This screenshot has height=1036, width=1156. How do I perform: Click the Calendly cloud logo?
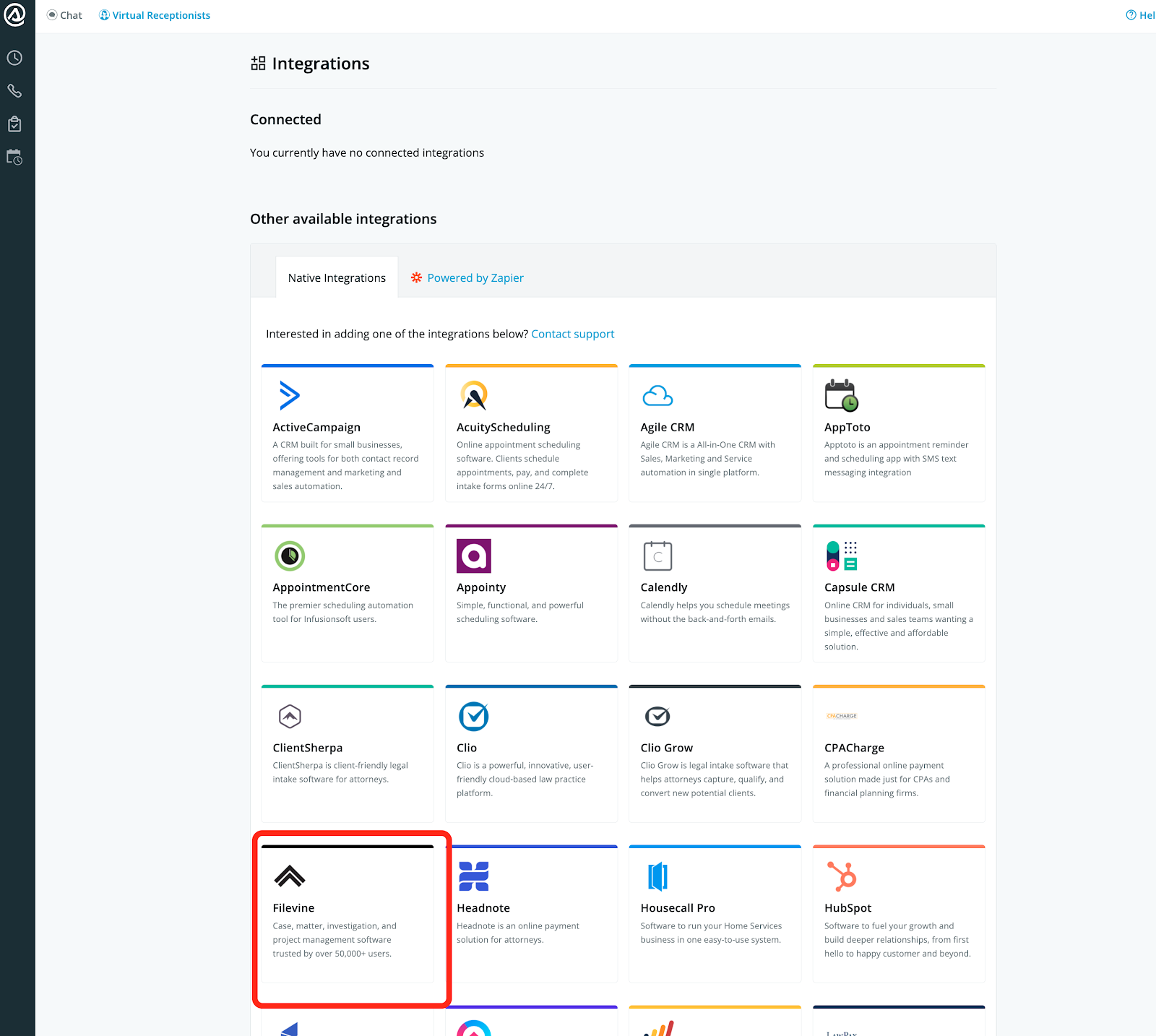(x=657, y=555)
